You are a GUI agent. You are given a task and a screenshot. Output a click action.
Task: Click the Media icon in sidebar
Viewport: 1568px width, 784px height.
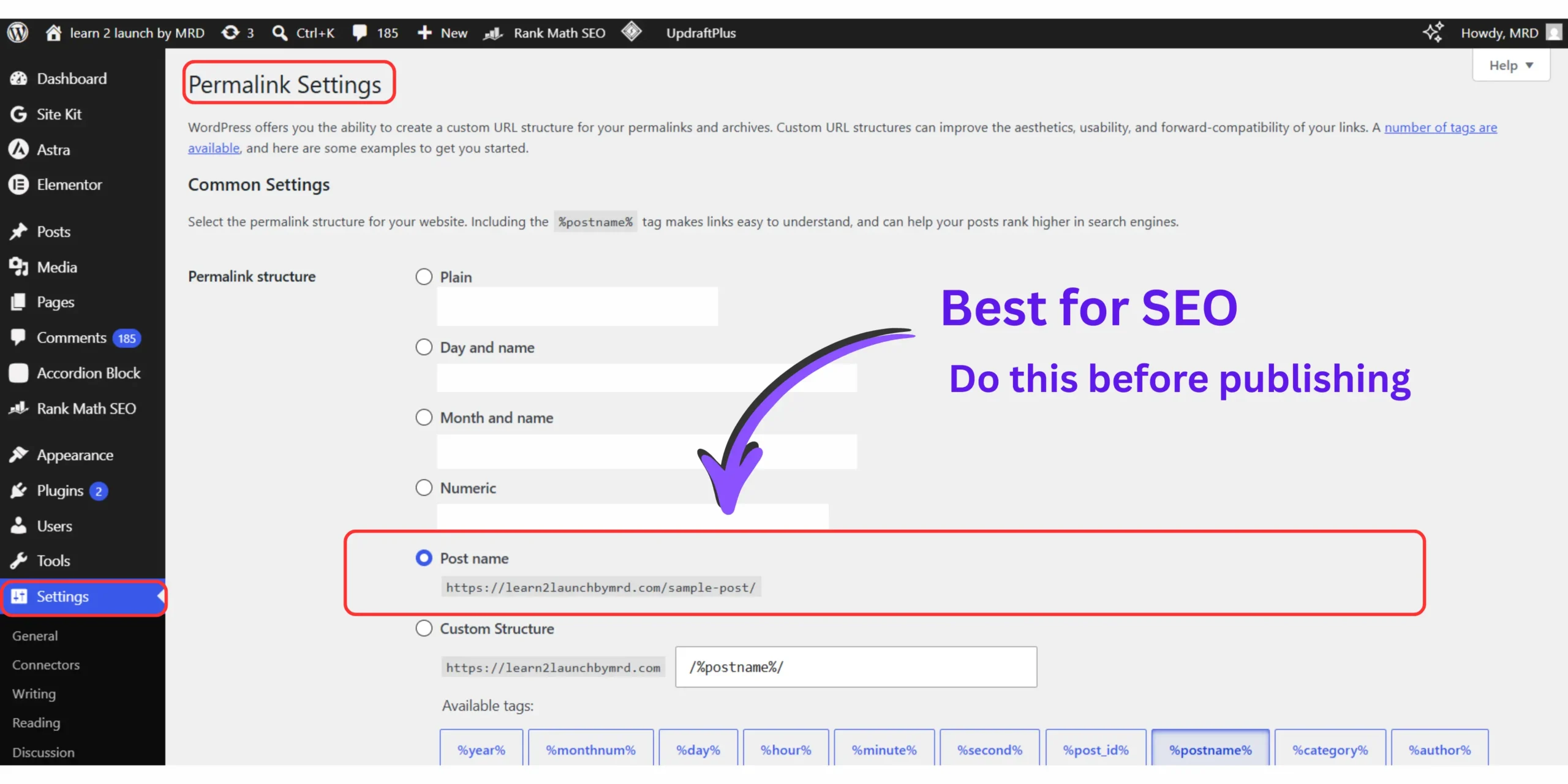[x=18, y=267]
